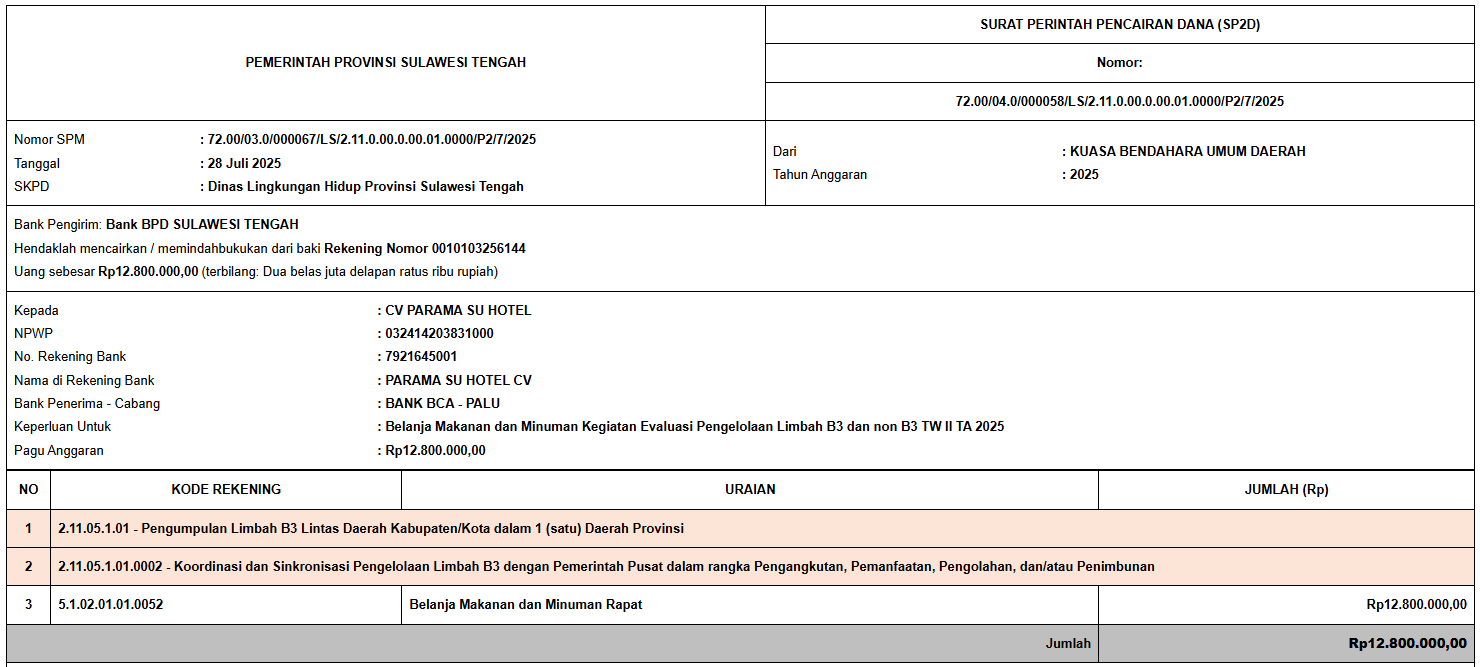Click the Jumlah label in total row
This screenshot has width=1480, height=667.
tap(1068, 643)
